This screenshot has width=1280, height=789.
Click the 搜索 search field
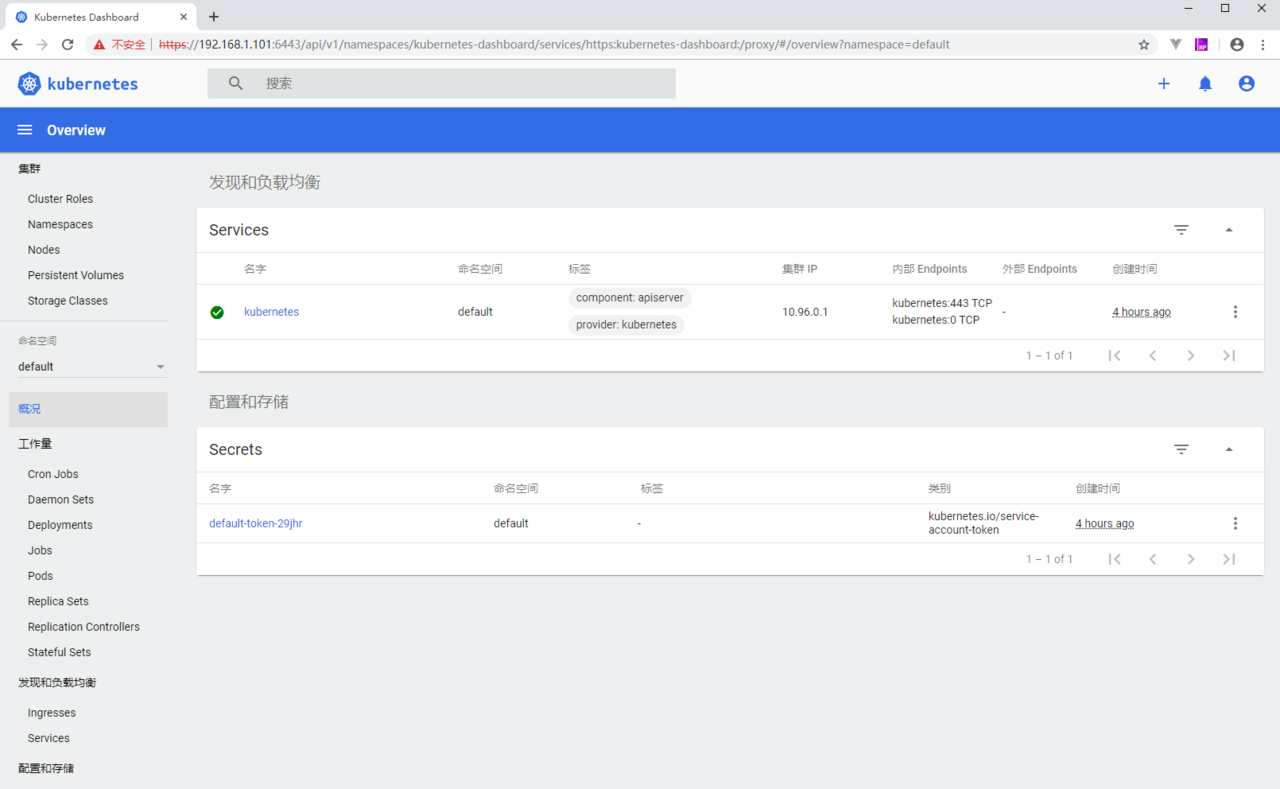point(441,84)
